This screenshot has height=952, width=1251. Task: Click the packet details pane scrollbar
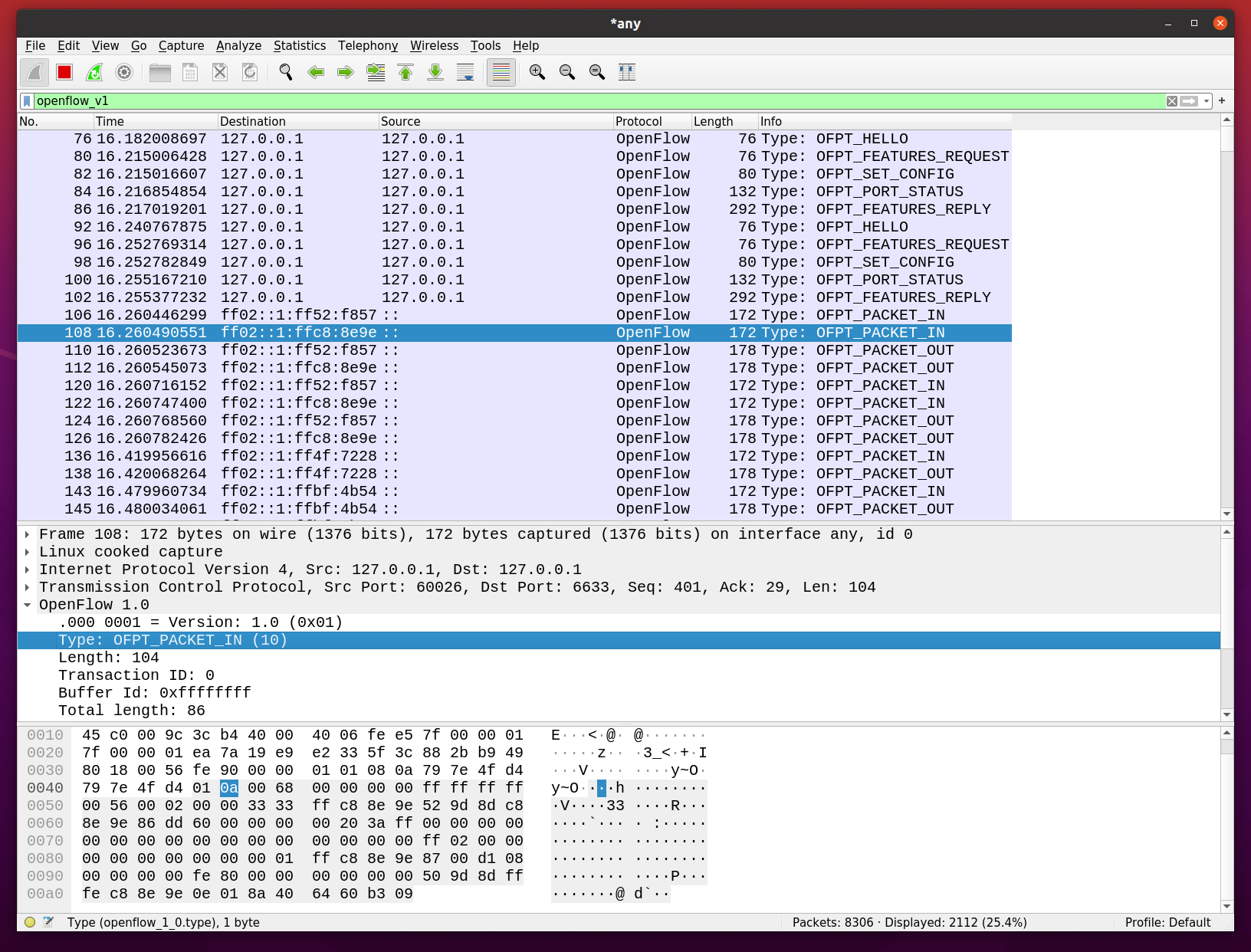[x=1227, y=623]
